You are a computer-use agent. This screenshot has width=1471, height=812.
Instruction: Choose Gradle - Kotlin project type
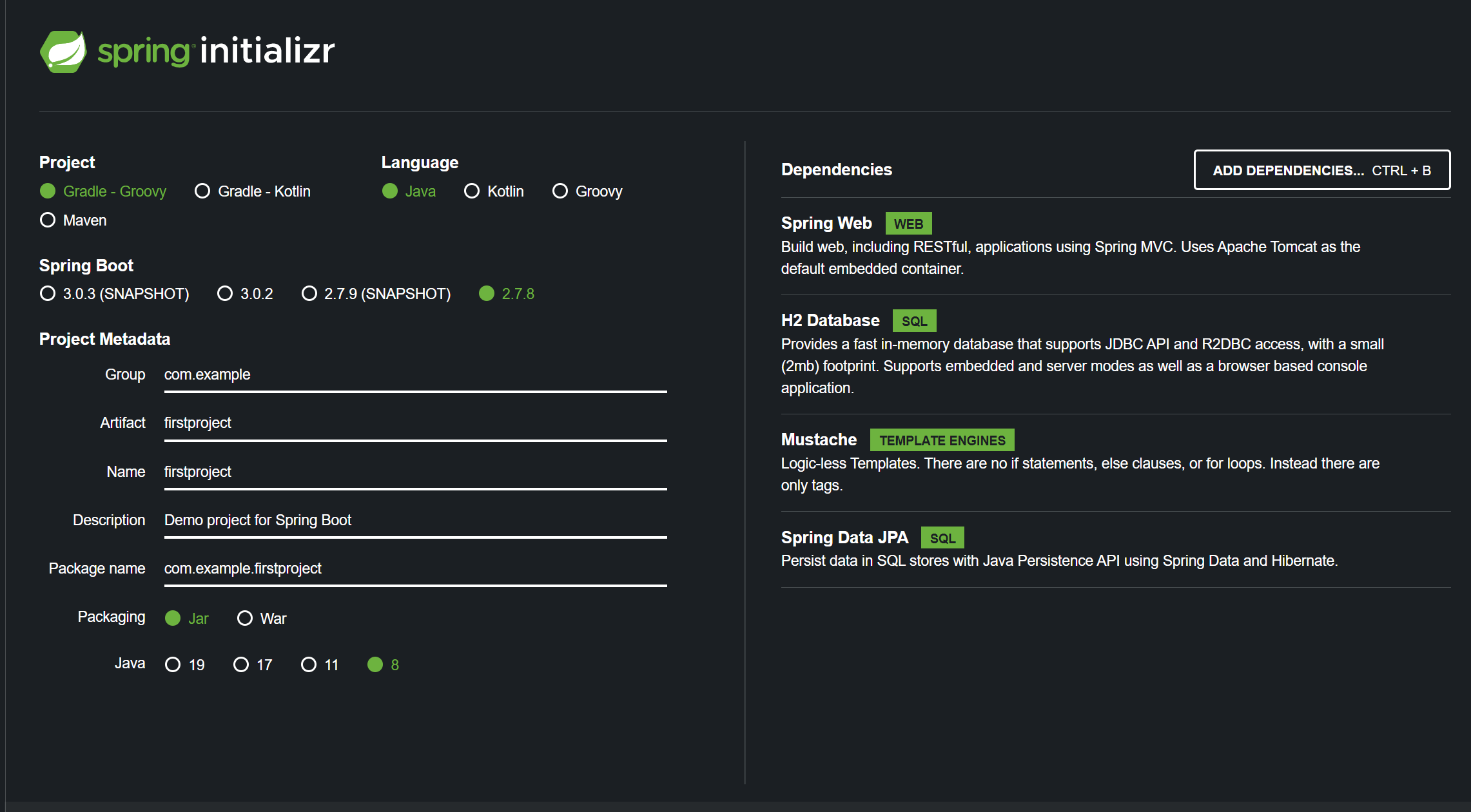click(x=202, y=191)
